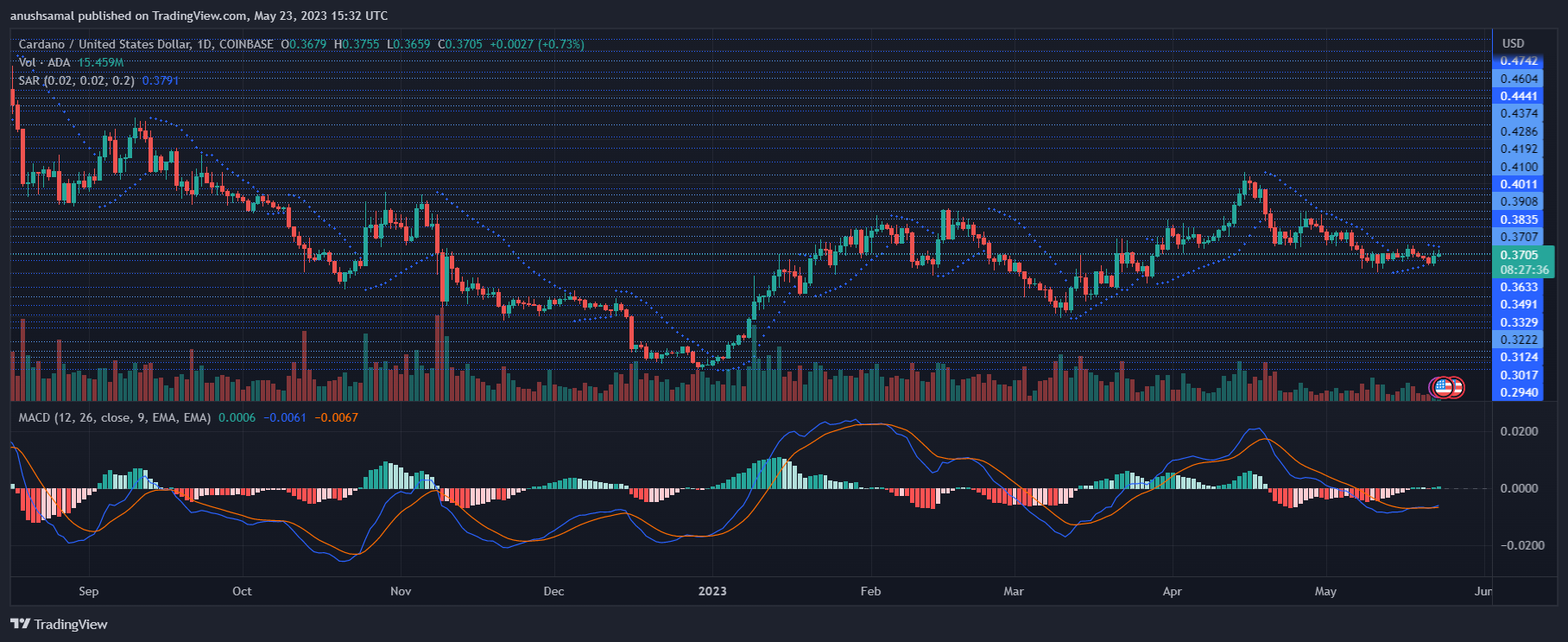Image resolution: width=1568 pixels, height=642 pixels.
Task: Open the USD currency selector on price axis
Action: click(x=1513, y=43)
